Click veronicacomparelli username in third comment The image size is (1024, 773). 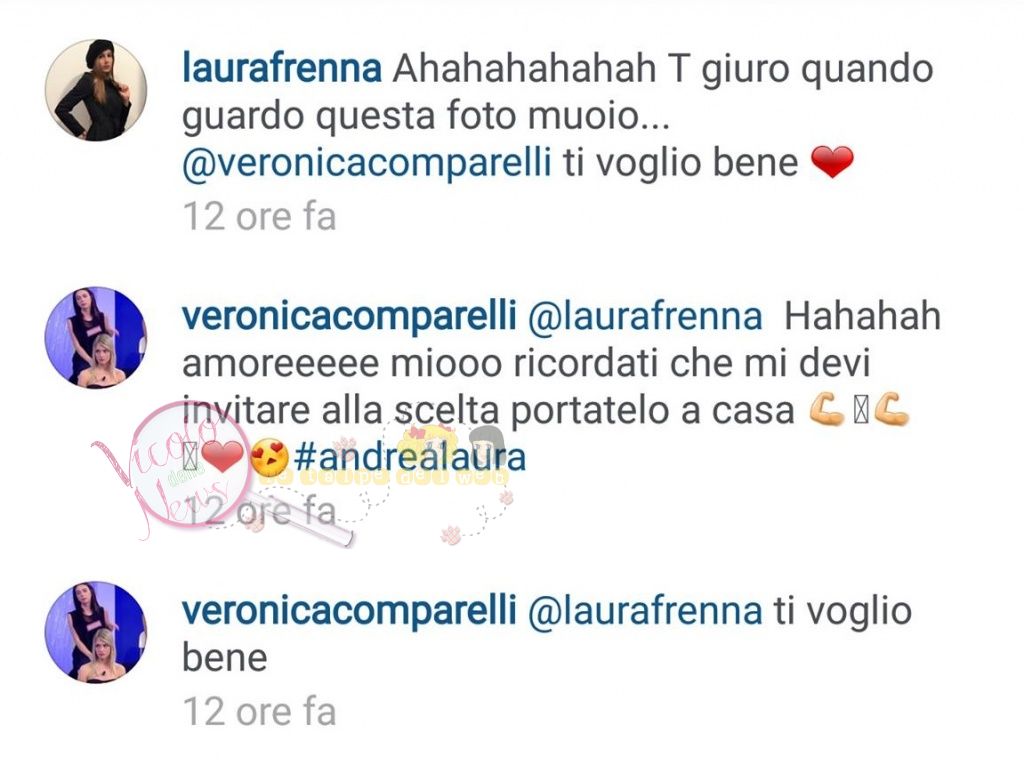coord(349,611)
